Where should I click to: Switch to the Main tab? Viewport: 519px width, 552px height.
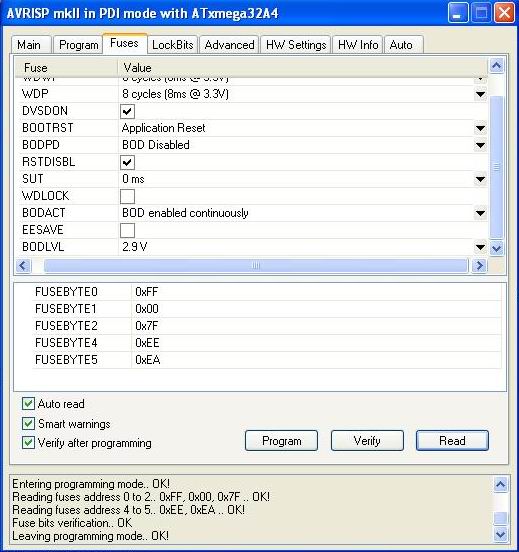coord(31,45)
